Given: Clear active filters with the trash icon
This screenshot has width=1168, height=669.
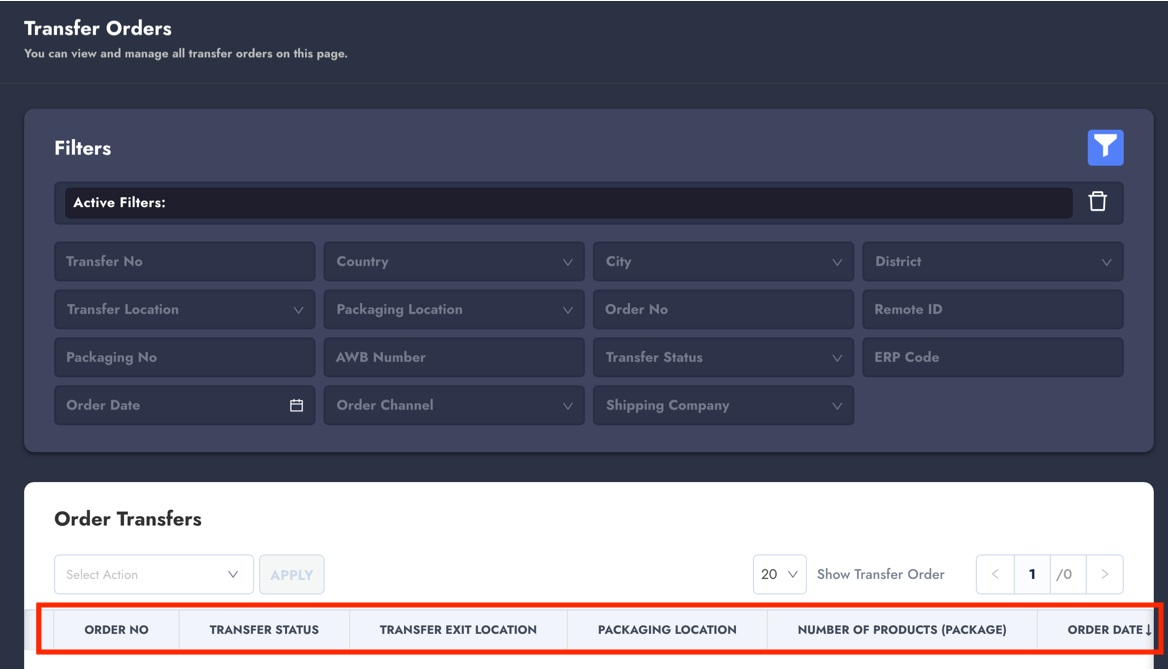Looking at the screenshot, I should click(1097, 202).
